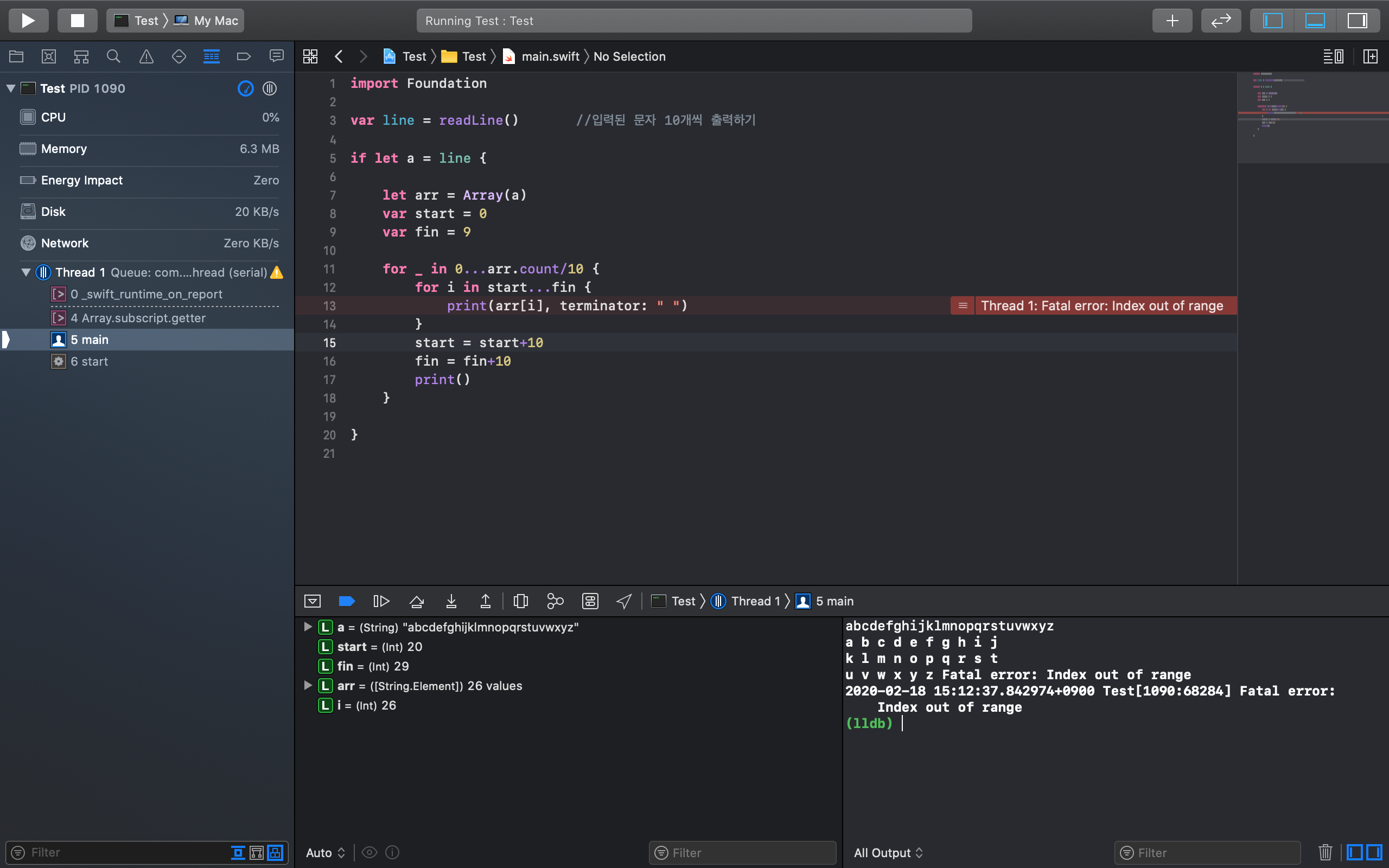This screenshot has height=868, width=1389.
Task: Click Continue program execution button
Action: pyautogui.click(x=381, y=601)
